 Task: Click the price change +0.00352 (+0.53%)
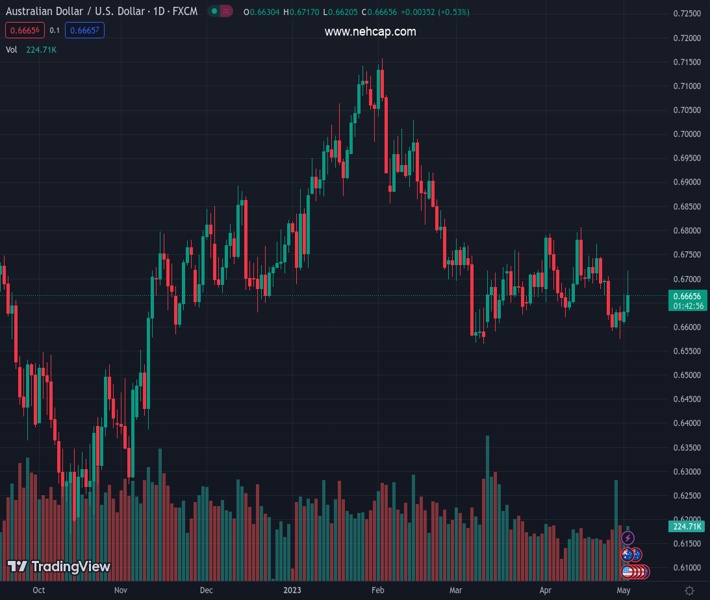[435, 12]
